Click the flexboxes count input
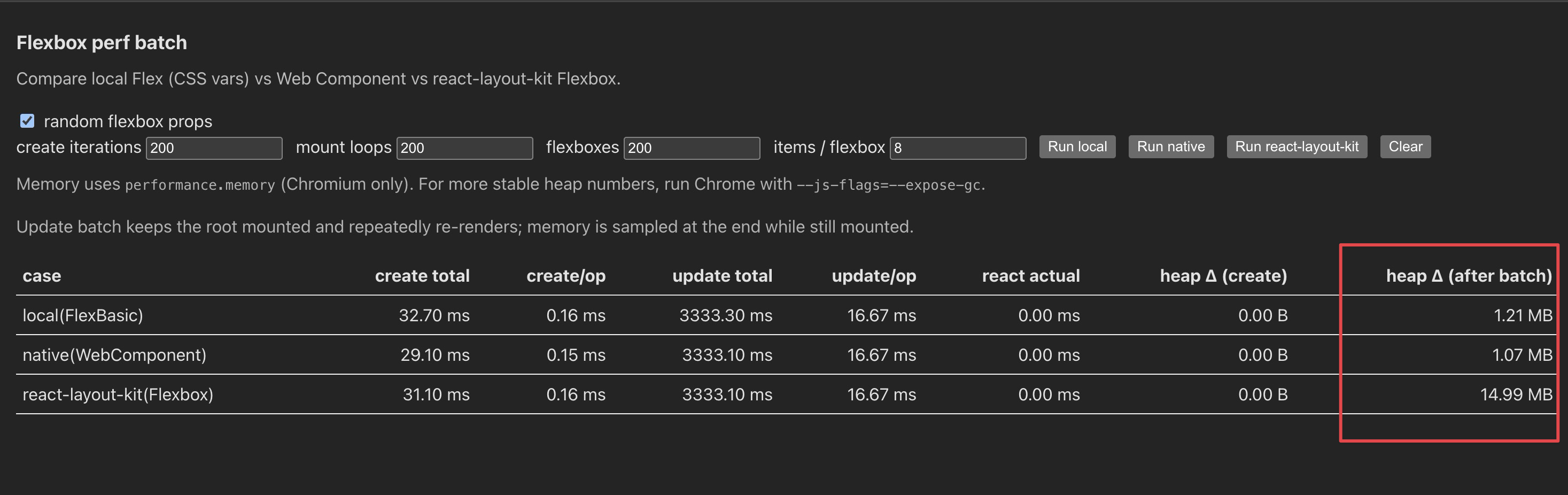The width and height of the screenshot is (1568, 495). click(x=692, y=148)
